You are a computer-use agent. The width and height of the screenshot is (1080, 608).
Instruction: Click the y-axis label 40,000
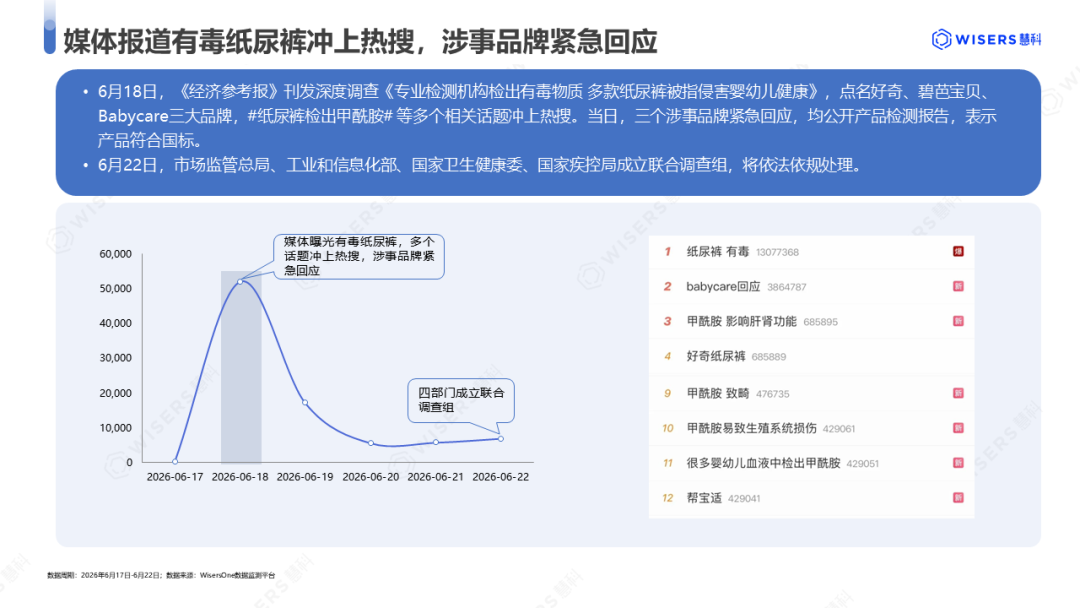[x=116, y=323]
